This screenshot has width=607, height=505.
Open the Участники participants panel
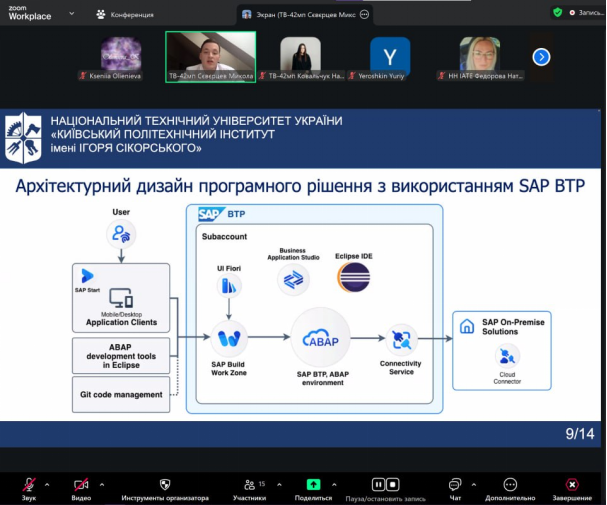coord(249,484)
